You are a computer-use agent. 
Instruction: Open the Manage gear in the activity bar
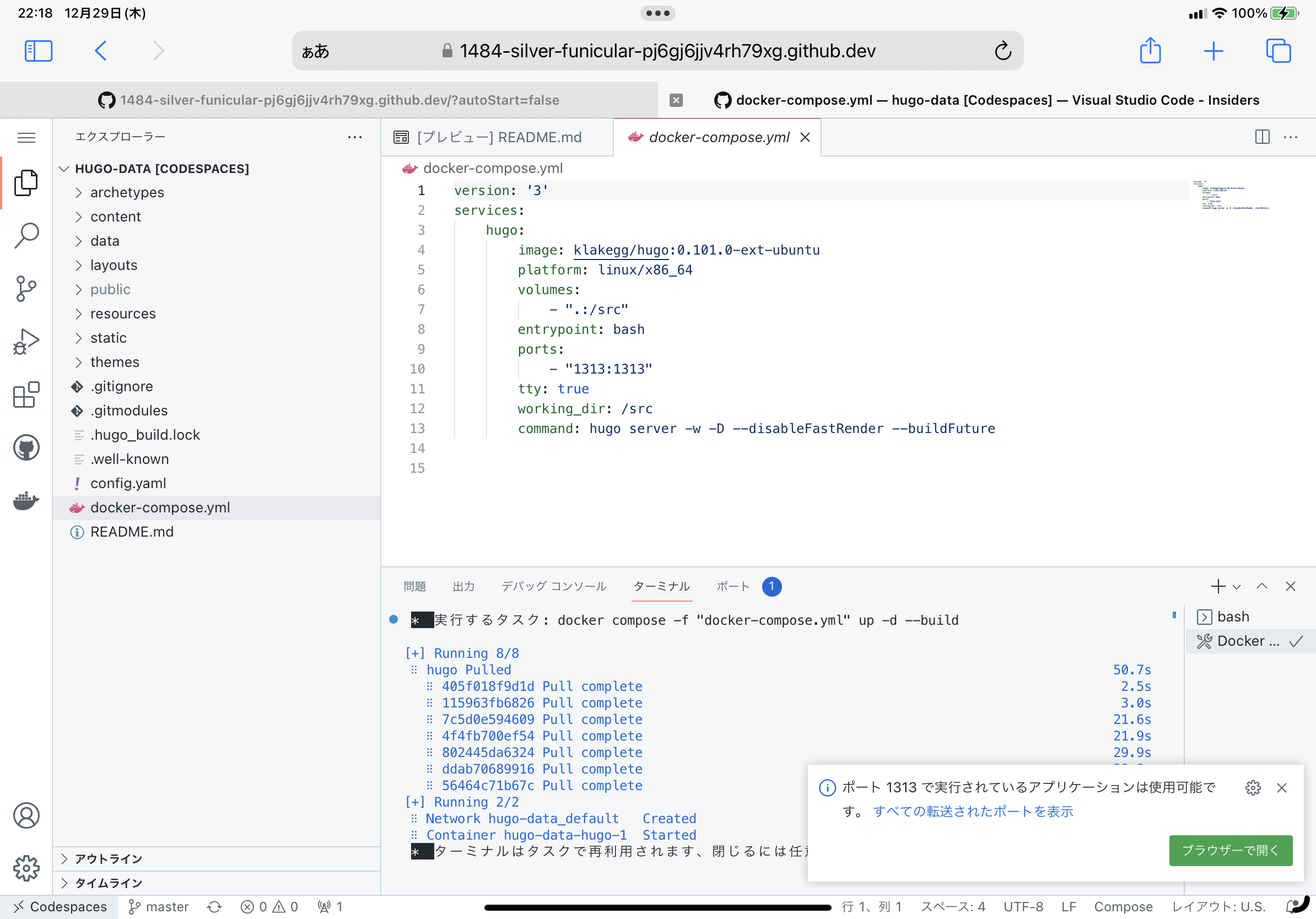[x=26, y=868]
